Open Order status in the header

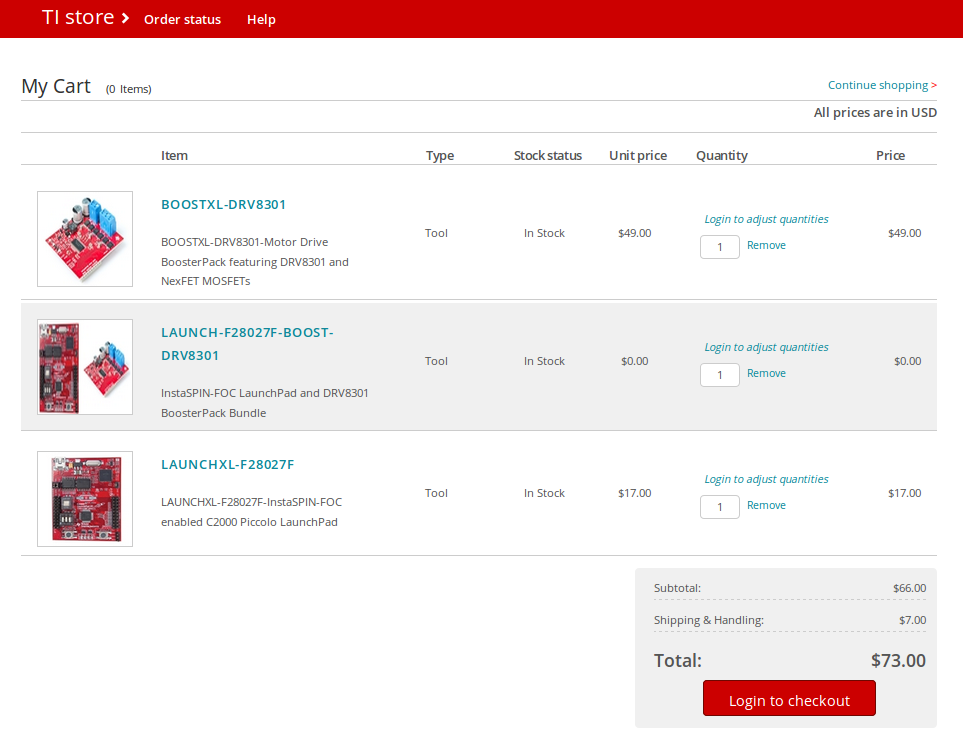click(182, 20)
